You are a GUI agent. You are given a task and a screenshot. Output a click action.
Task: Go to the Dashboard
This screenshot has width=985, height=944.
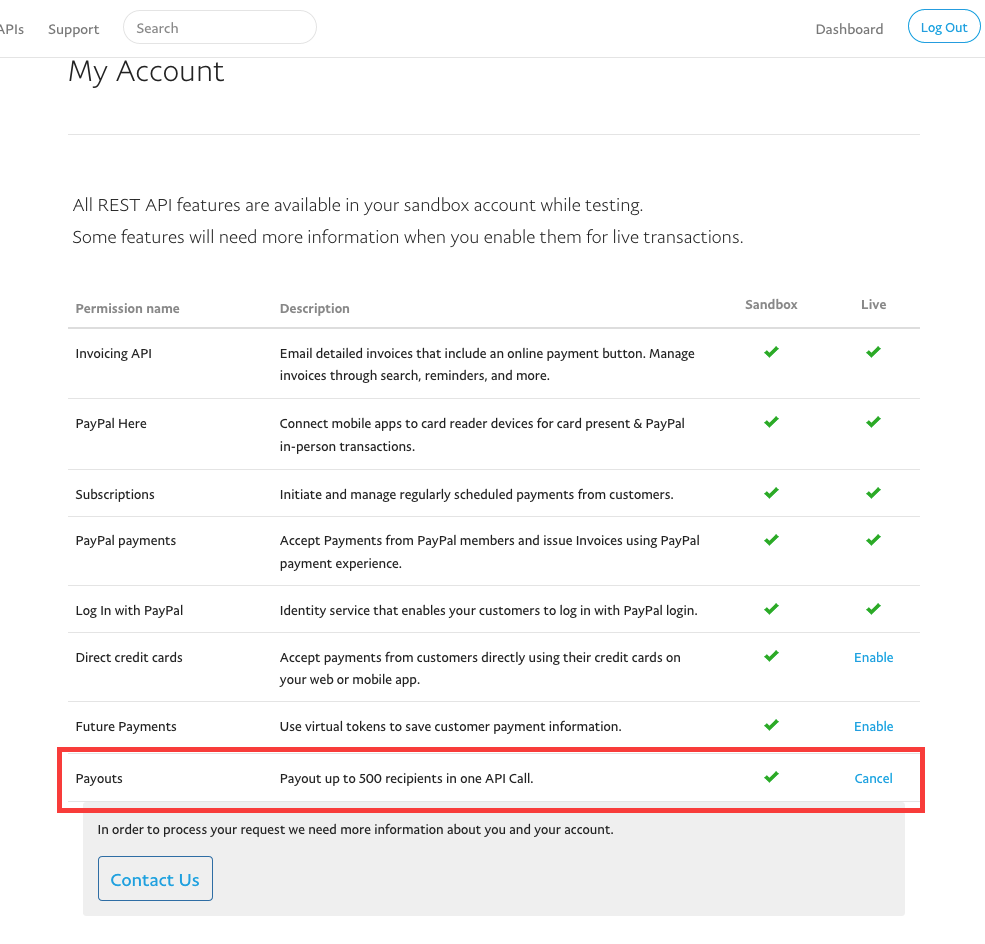click(x=849, y=30)
